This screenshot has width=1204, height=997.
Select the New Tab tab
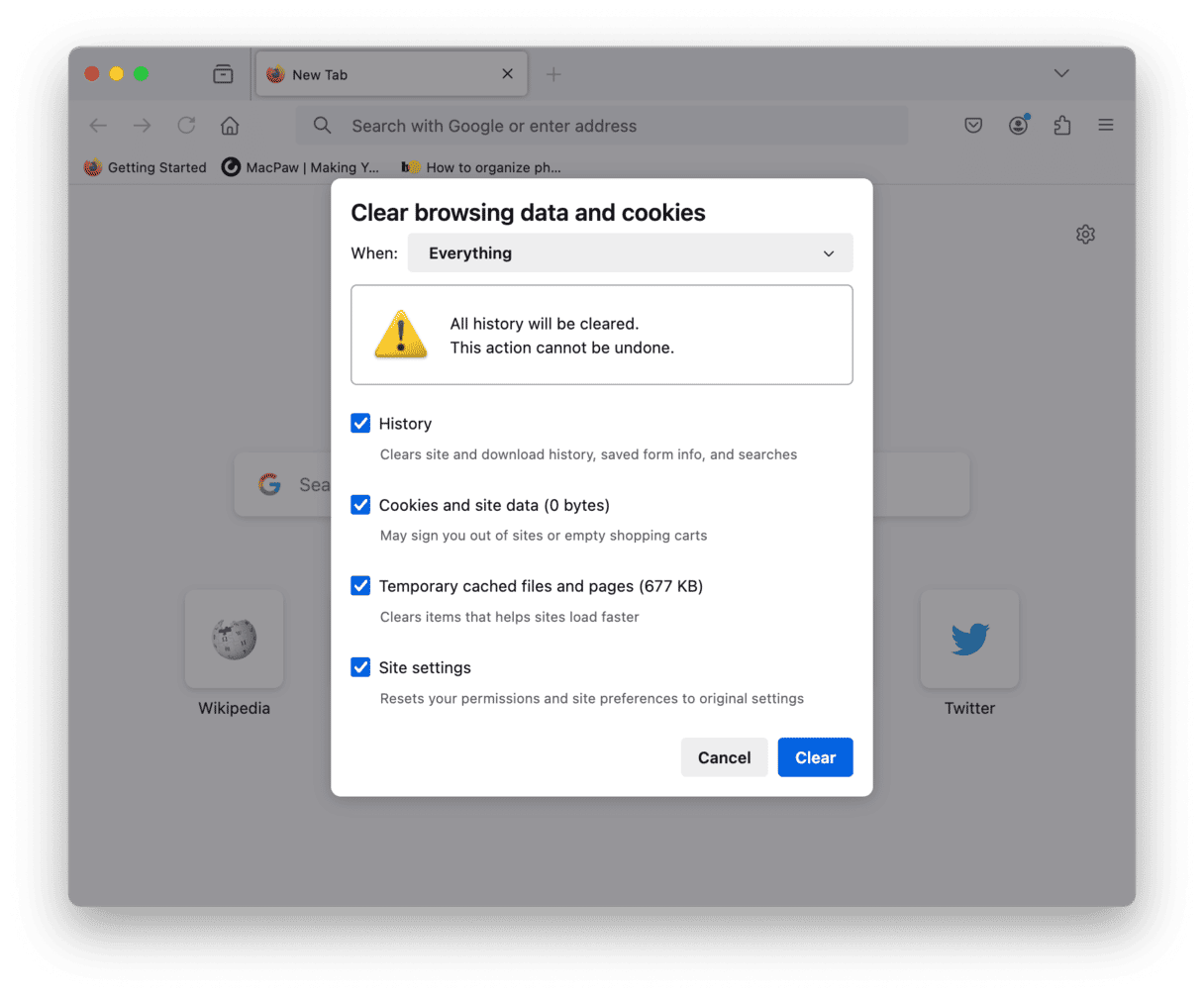pyautogui.click(x=381, y=74)
